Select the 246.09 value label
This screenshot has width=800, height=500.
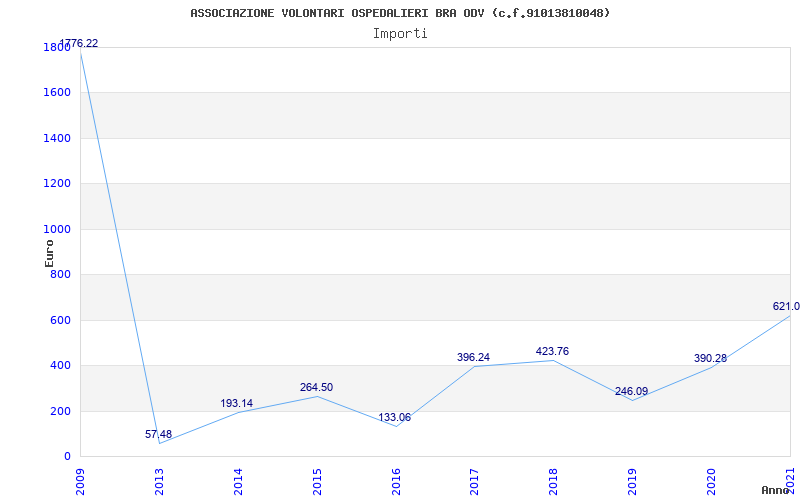632,391
